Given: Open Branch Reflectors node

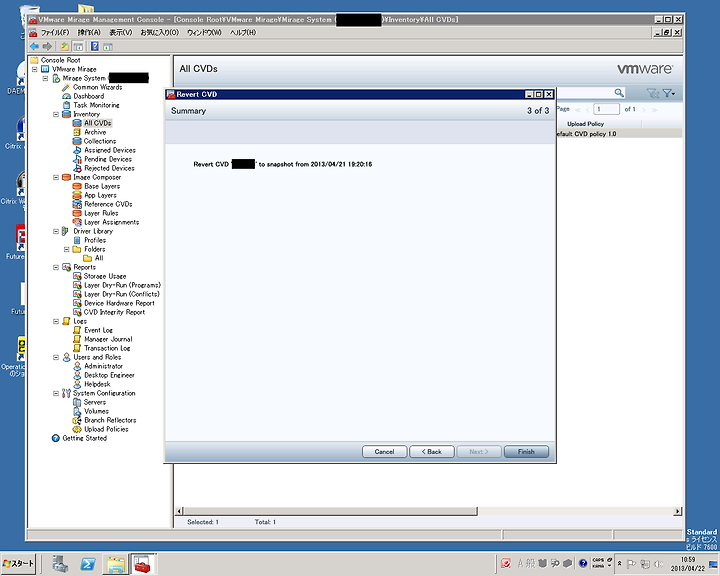Looking at the screenshot, I should (110, 420).
